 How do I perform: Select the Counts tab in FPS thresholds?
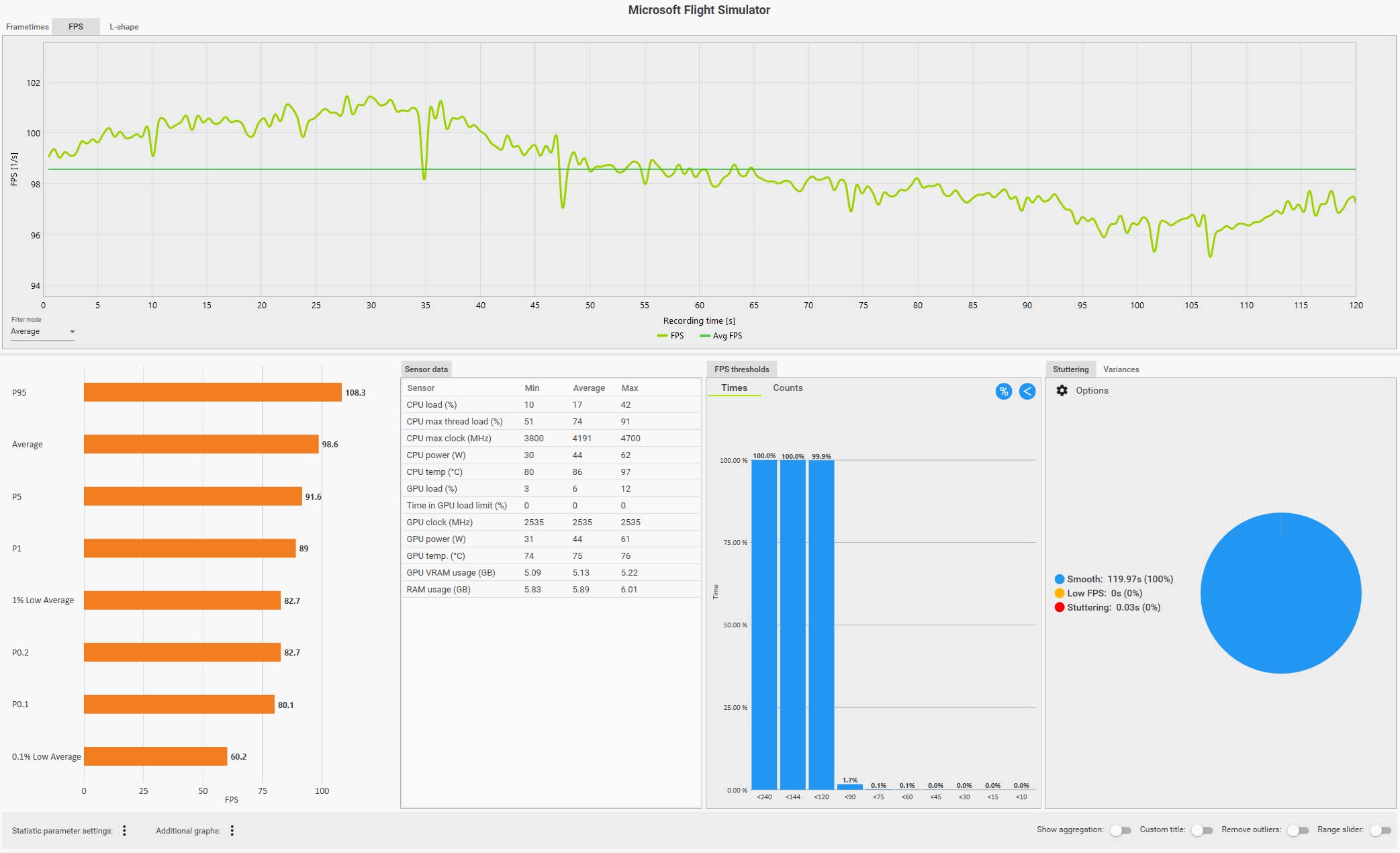click(787, 388)
